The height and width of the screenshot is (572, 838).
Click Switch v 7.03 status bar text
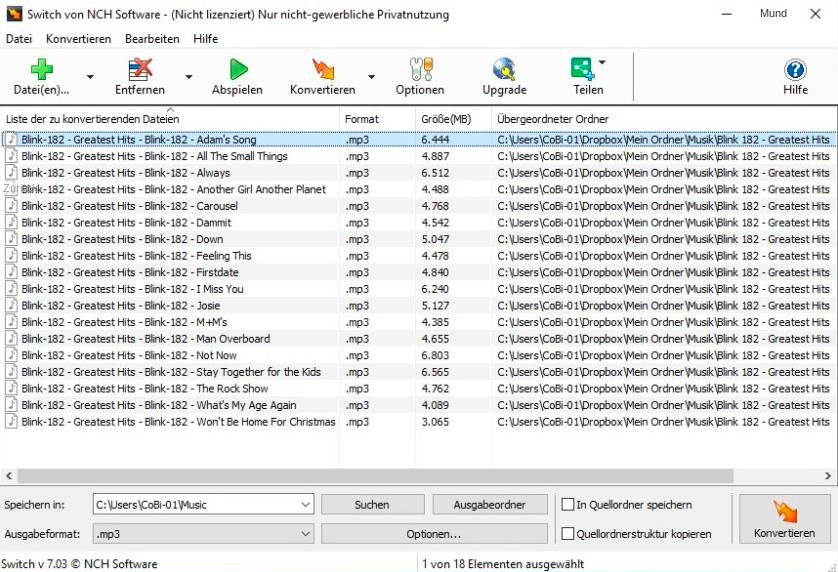[79, 563]
